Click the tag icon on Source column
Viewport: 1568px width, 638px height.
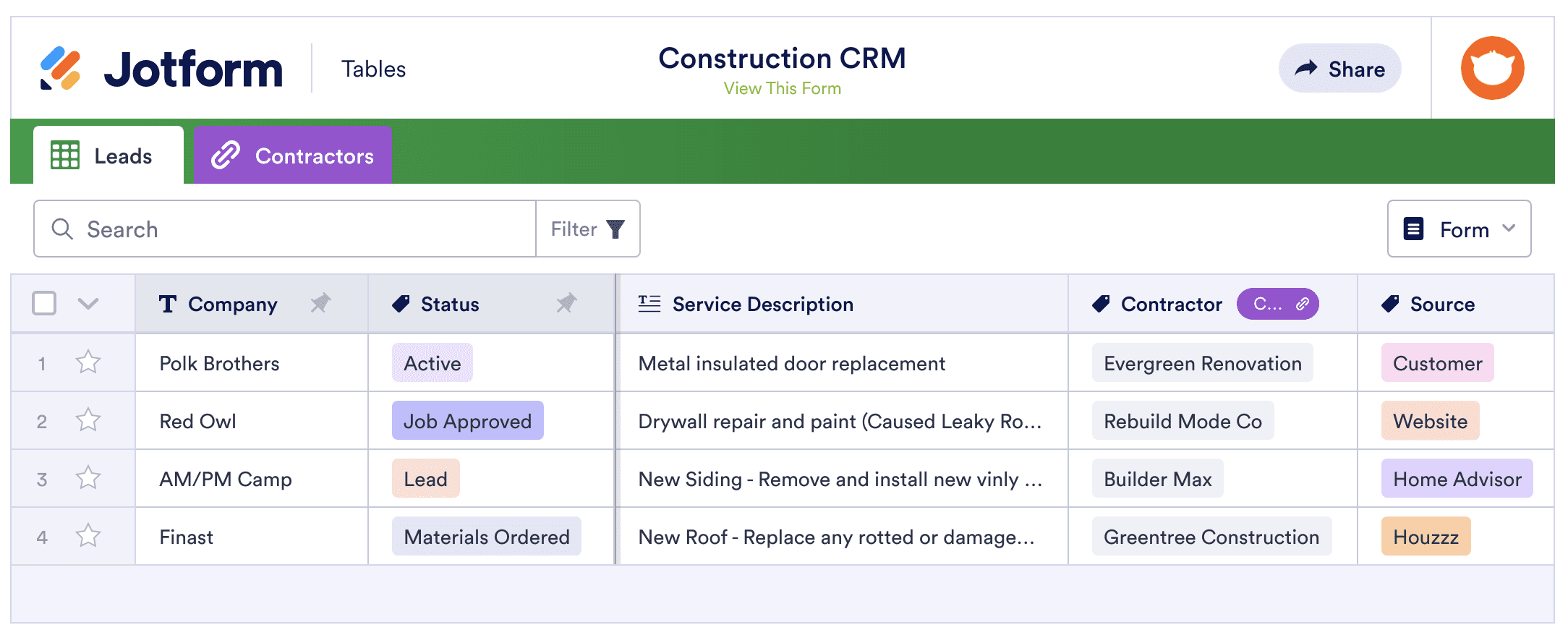pos(1390,304)
